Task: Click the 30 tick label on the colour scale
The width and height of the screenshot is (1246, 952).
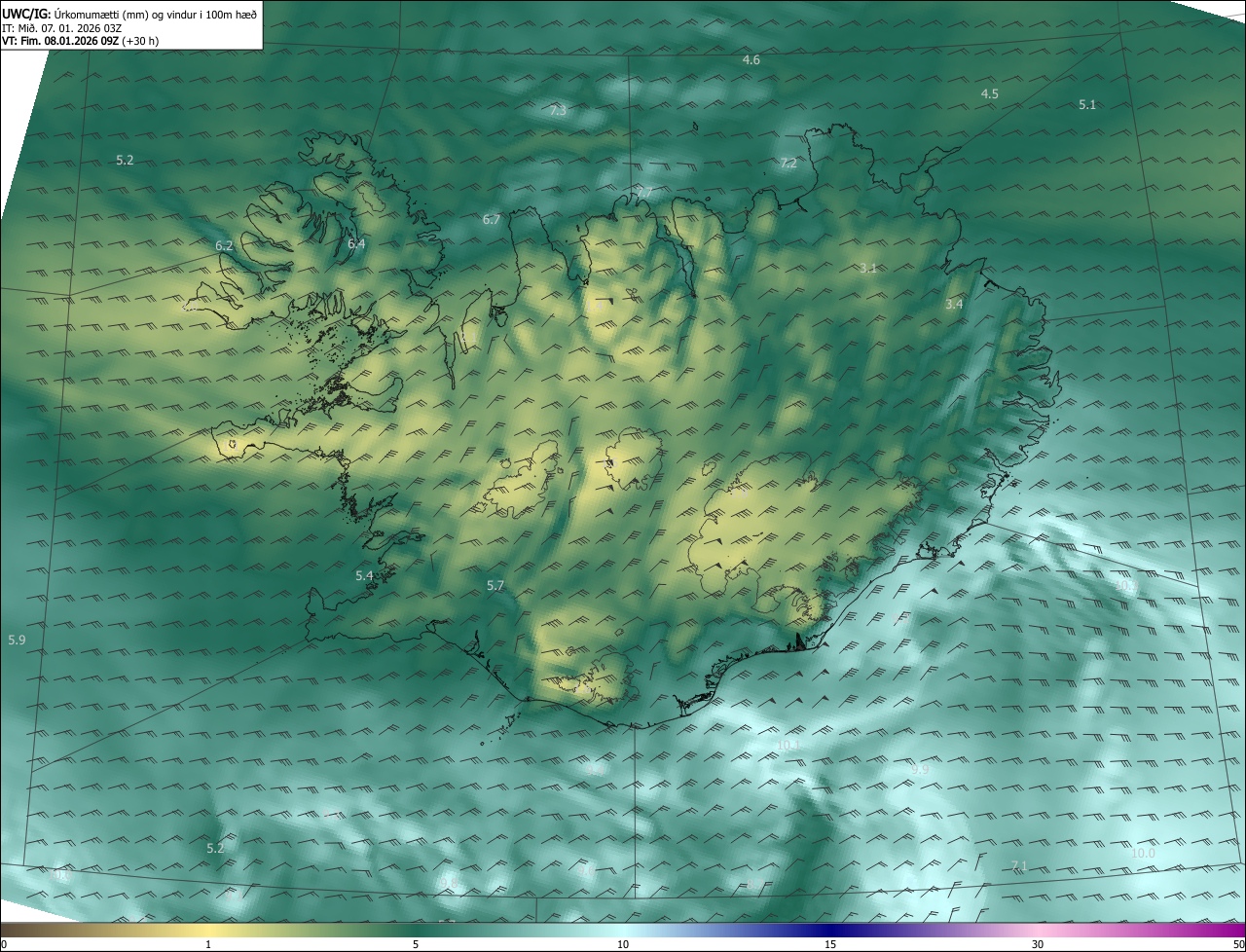Action: pos(1038,945)
